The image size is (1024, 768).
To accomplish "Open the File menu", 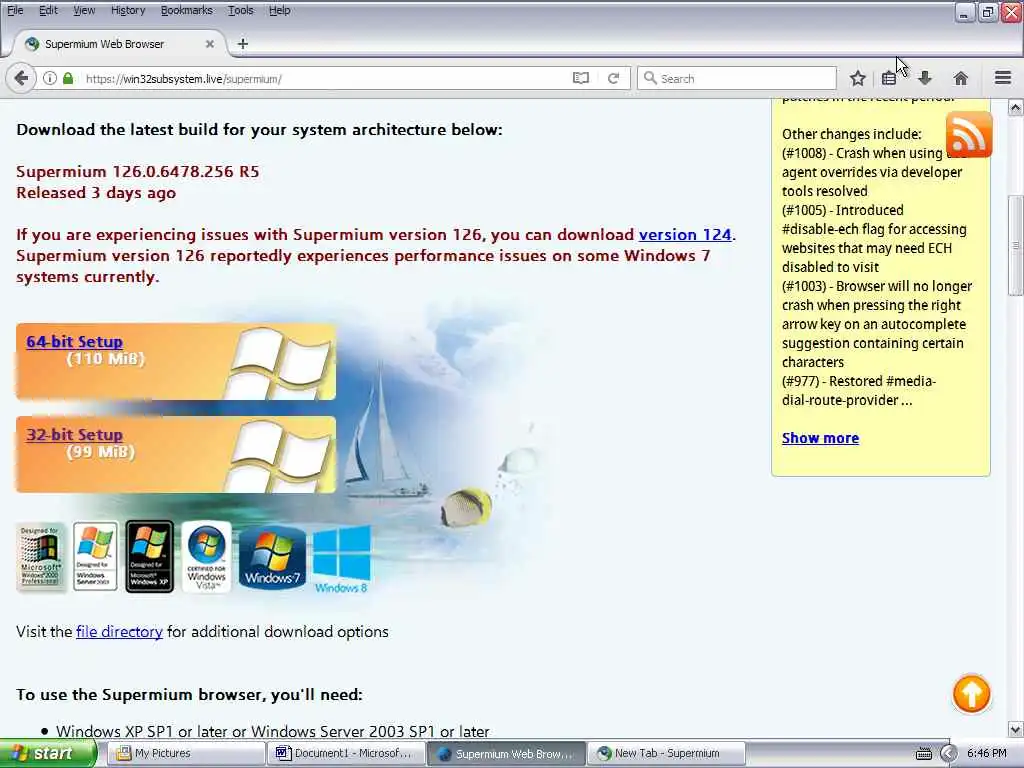I will point(15,10).
